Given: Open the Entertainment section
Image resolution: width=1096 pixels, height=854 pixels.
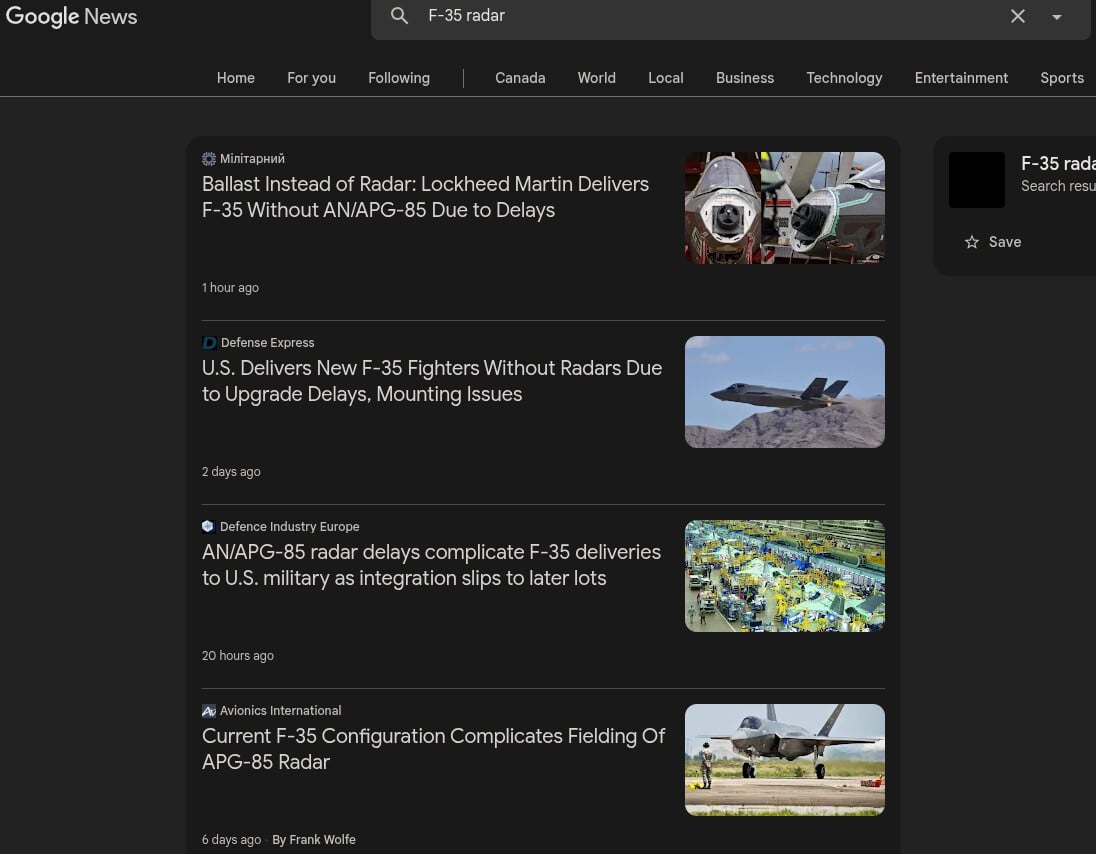Looking at the screenshot, I should click(x=961, y=78).
